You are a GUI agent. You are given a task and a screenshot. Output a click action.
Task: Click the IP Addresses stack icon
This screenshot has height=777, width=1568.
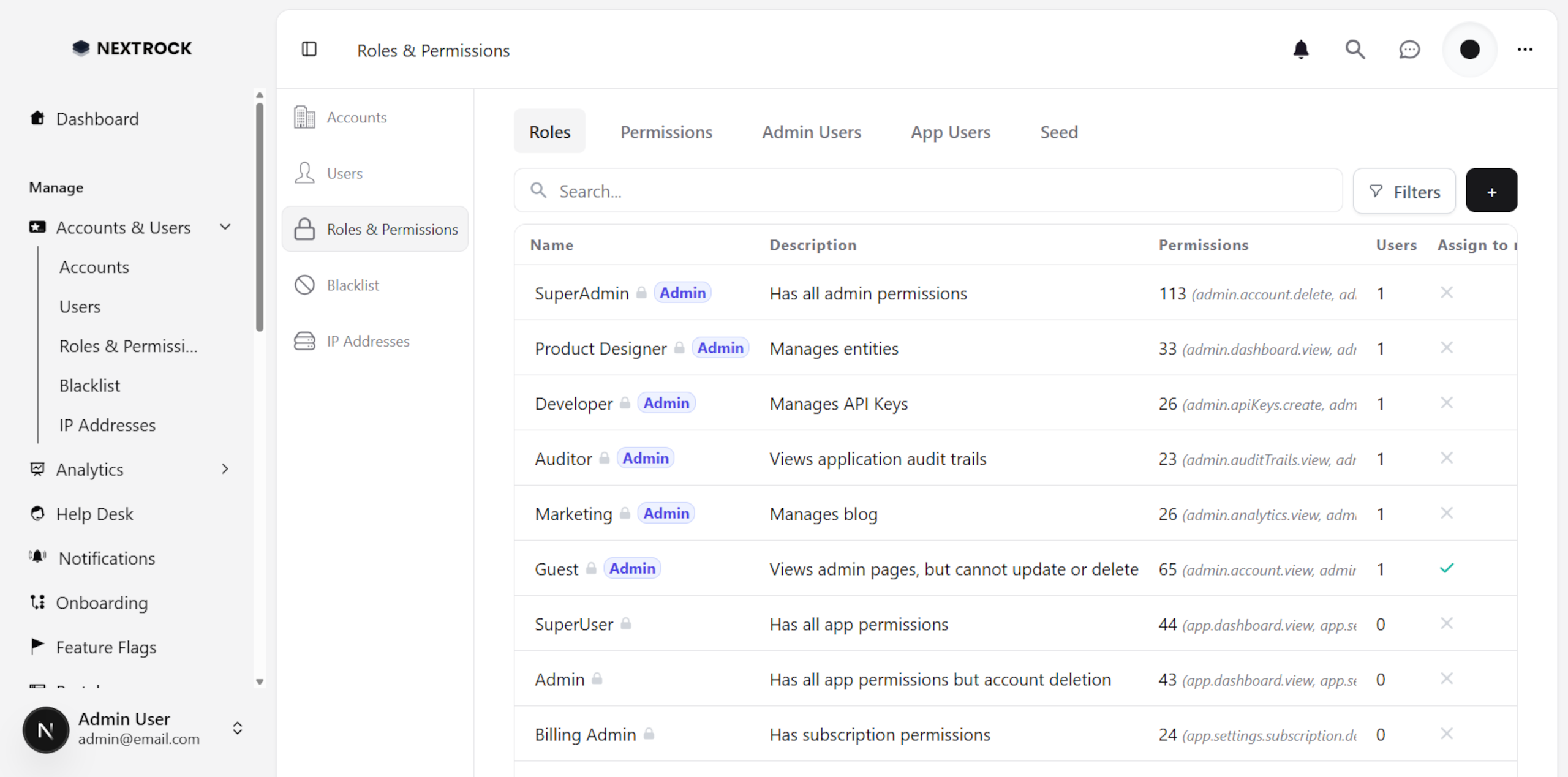(304, 341)
